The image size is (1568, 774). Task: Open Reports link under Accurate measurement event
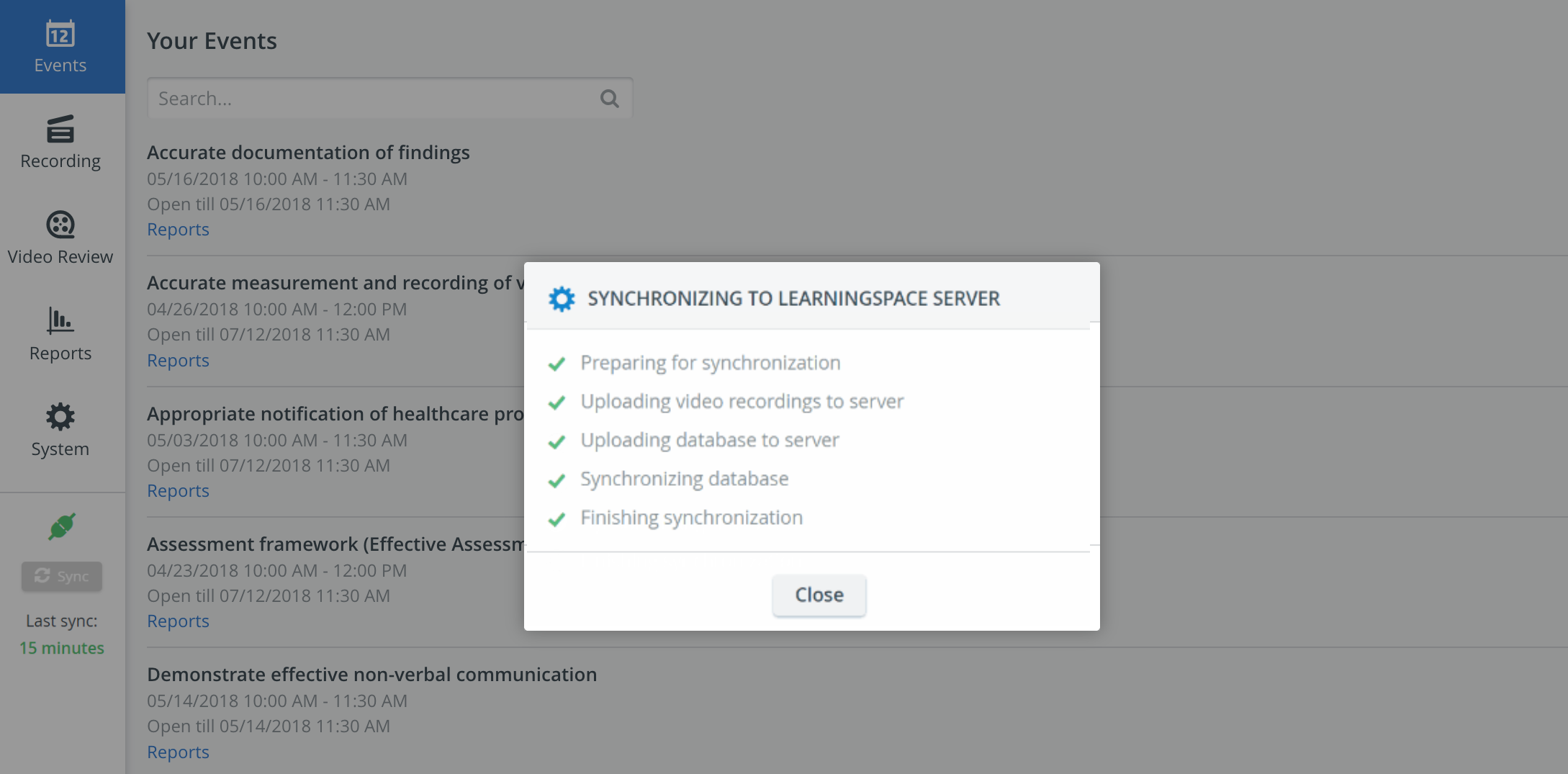click(178, 360)
